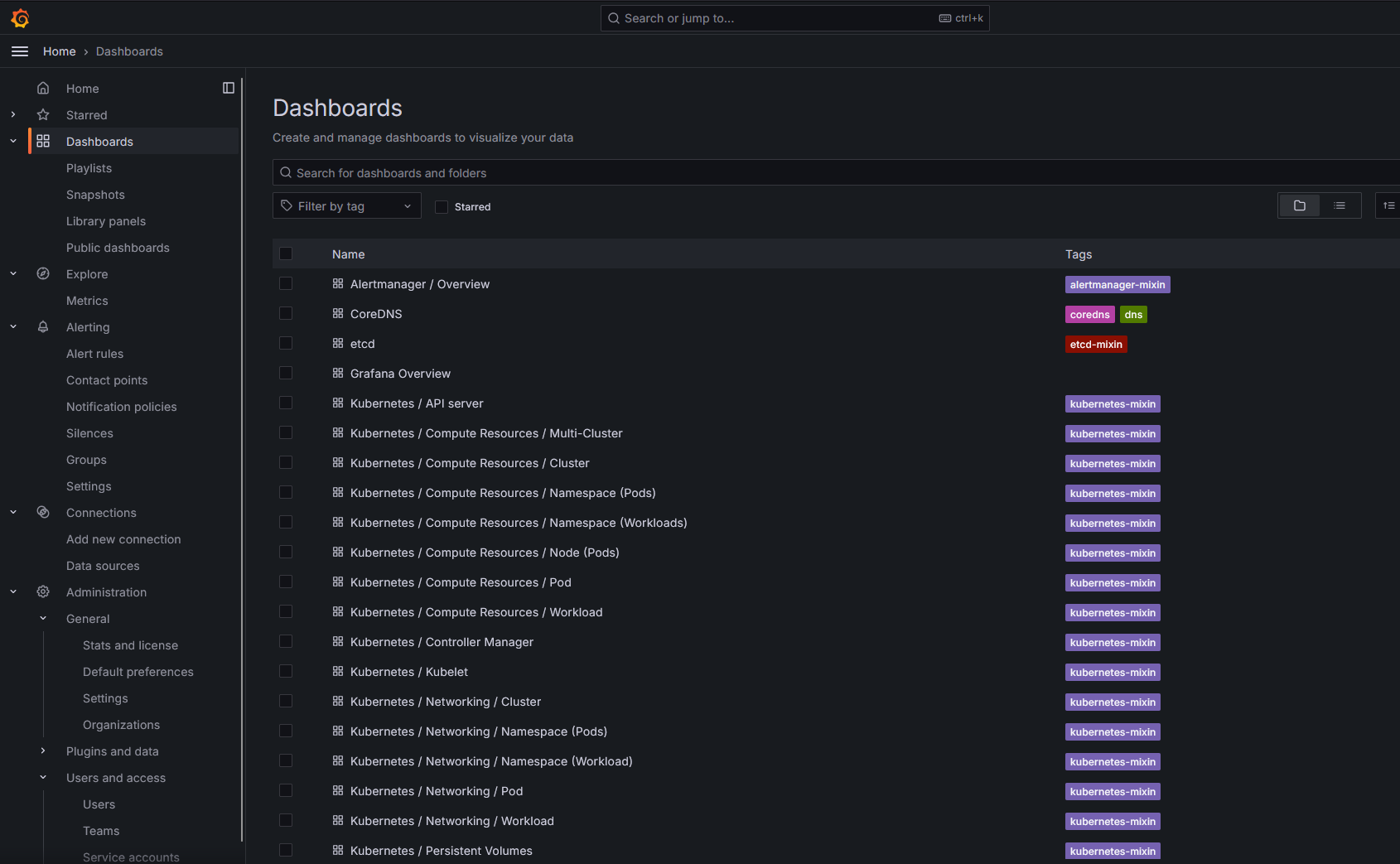Click the Search or jump to field
This screenshot has height=864, width=1400.
(795, 18)
